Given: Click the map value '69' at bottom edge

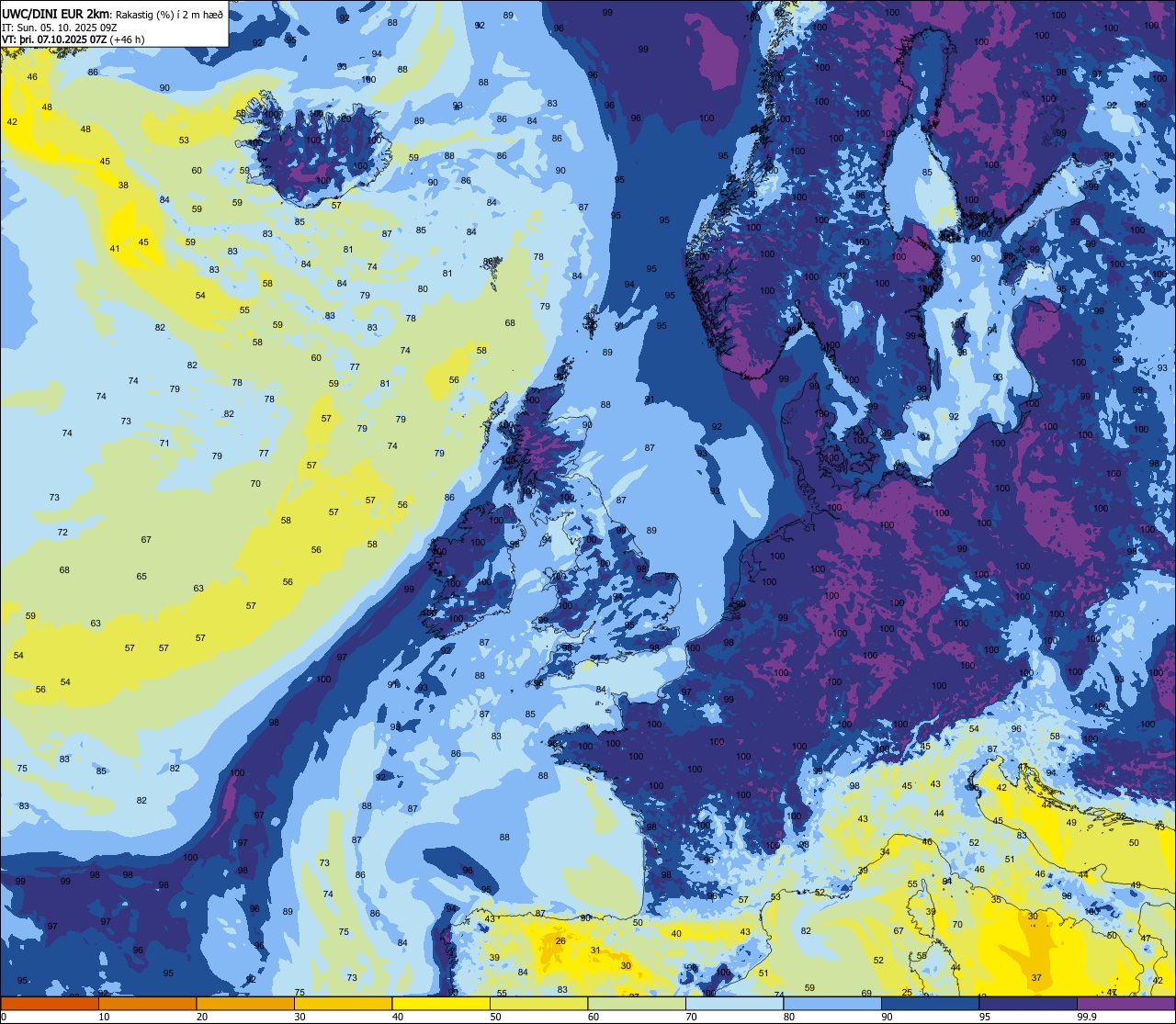Looking at the screenshot, I should tap(866, 994).
